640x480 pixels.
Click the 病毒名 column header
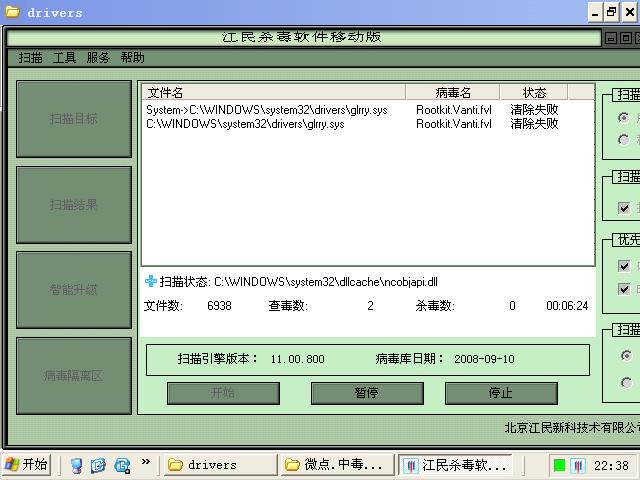click(x=453, y=92)
